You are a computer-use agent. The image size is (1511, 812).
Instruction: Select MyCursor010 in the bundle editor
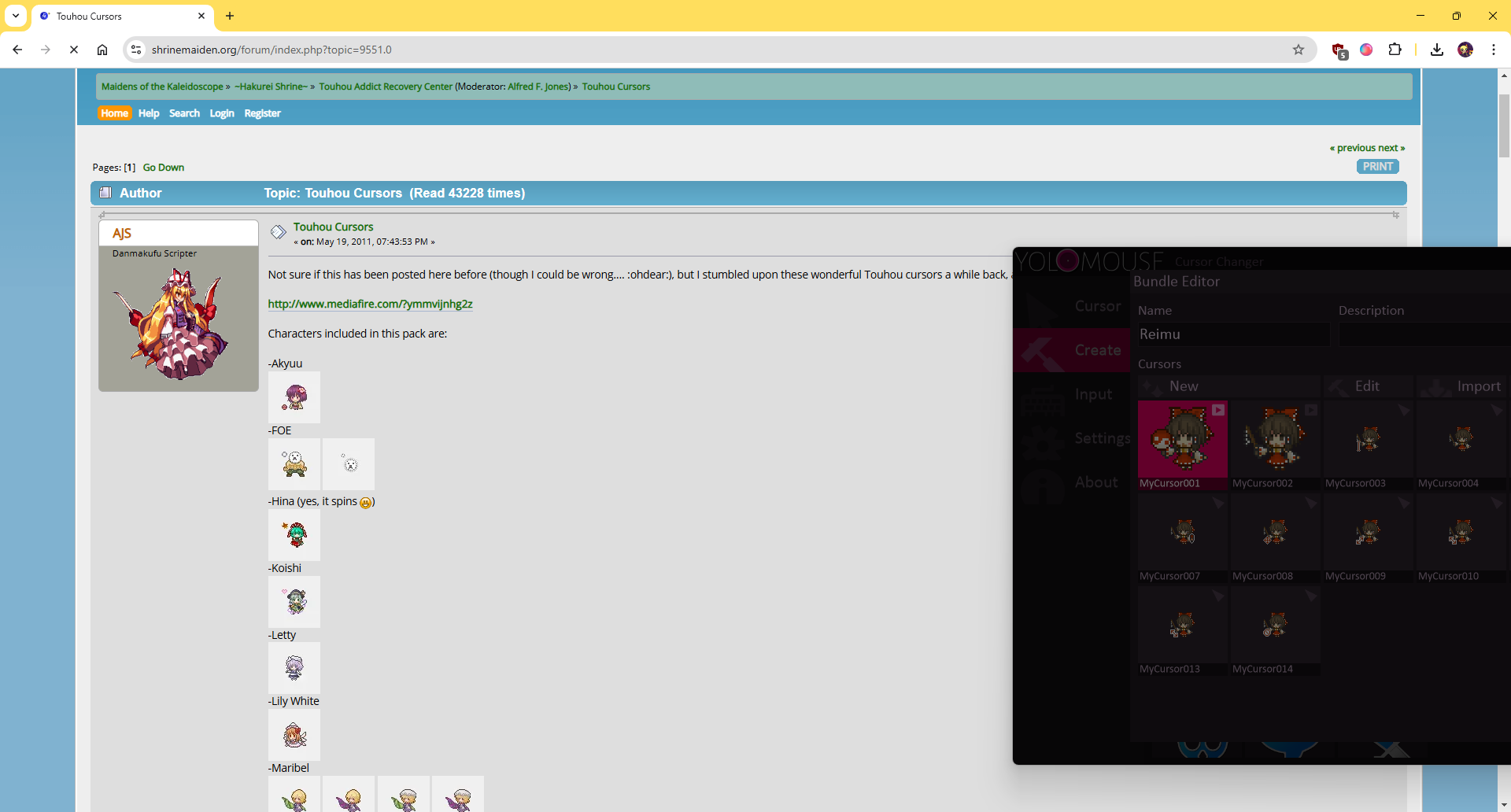point(1461,538)
